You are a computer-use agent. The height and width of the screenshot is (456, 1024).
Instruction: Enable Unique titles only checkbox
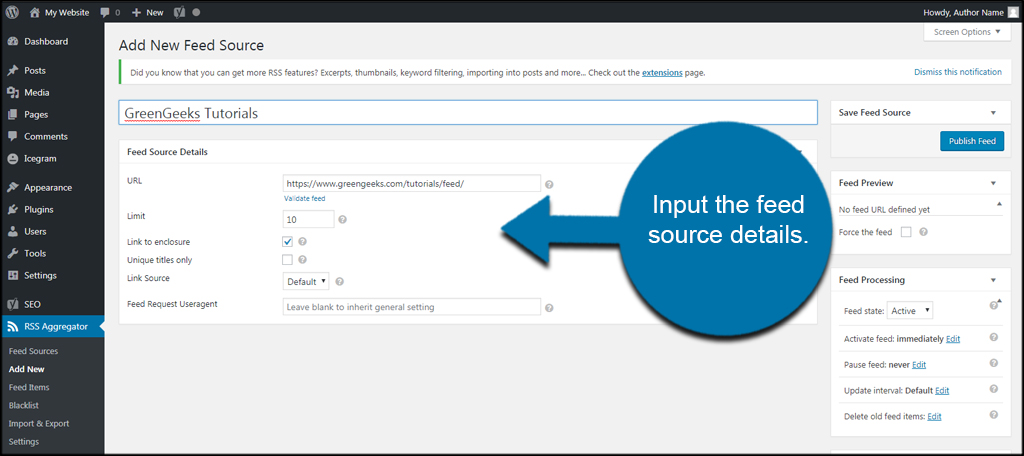[287, 260]
